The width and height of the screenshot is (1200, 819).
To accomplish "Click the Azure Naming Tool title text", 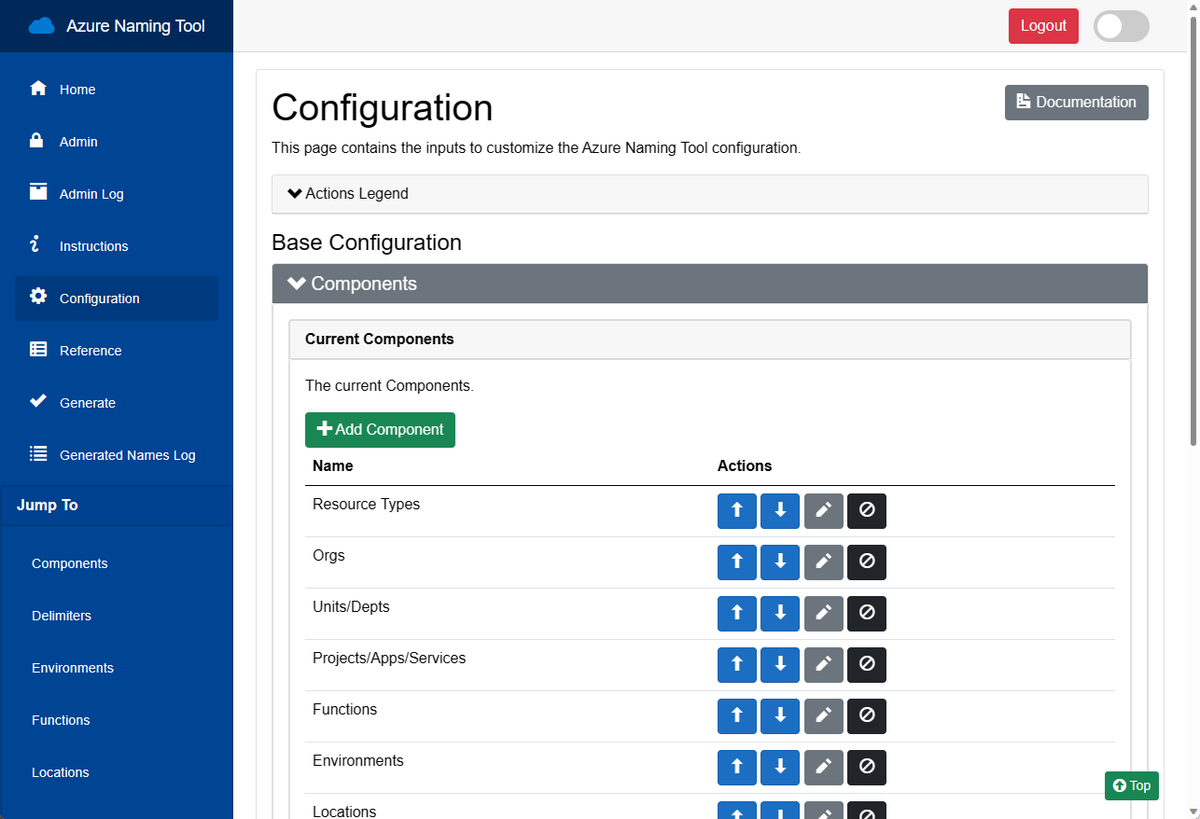I will (x=136, y=26).
